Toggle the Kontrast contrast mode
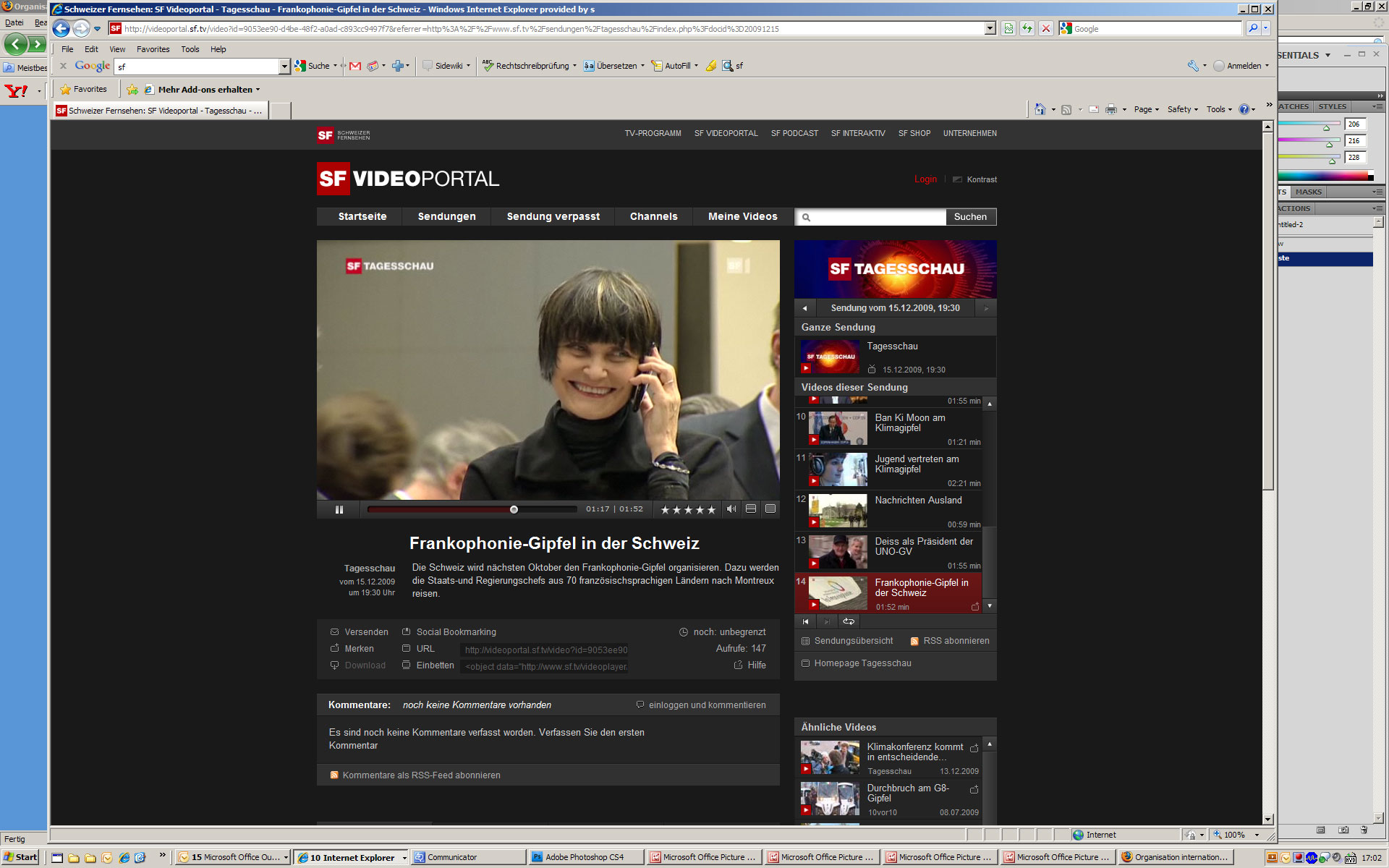 click(x=974, y=179)
